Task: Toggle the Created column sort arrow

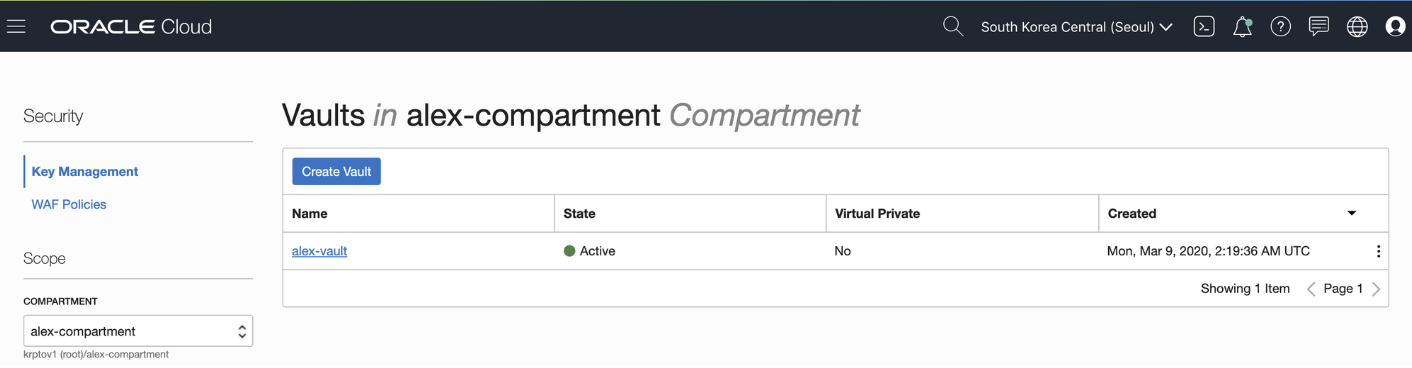Action: (x=1352, y=213)
